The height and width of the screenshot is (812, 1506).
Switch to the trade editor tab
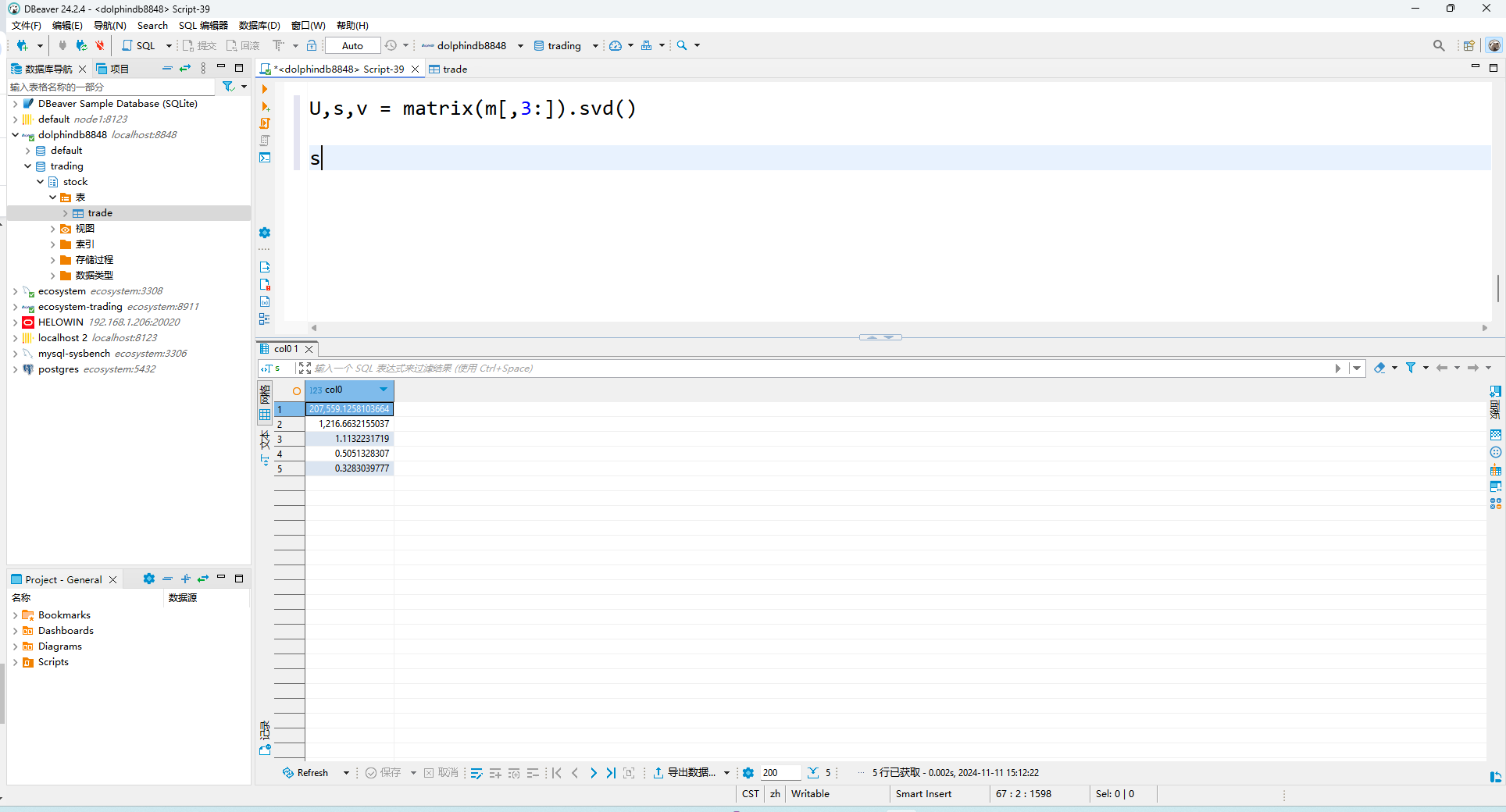(448, 69)
